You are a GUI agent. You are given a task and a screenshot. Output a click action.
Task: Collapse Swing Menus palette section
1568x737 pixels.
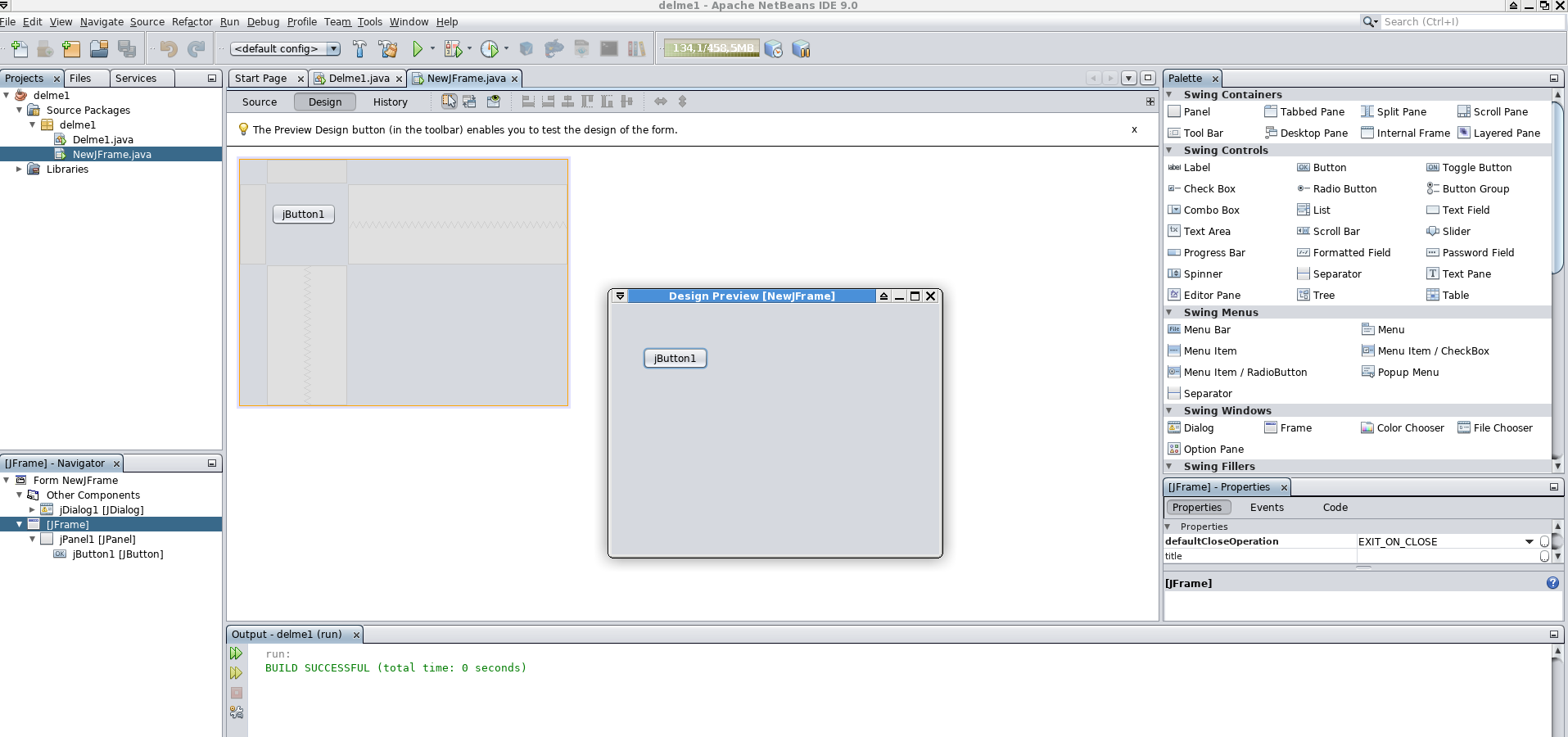coord(1169,312)
